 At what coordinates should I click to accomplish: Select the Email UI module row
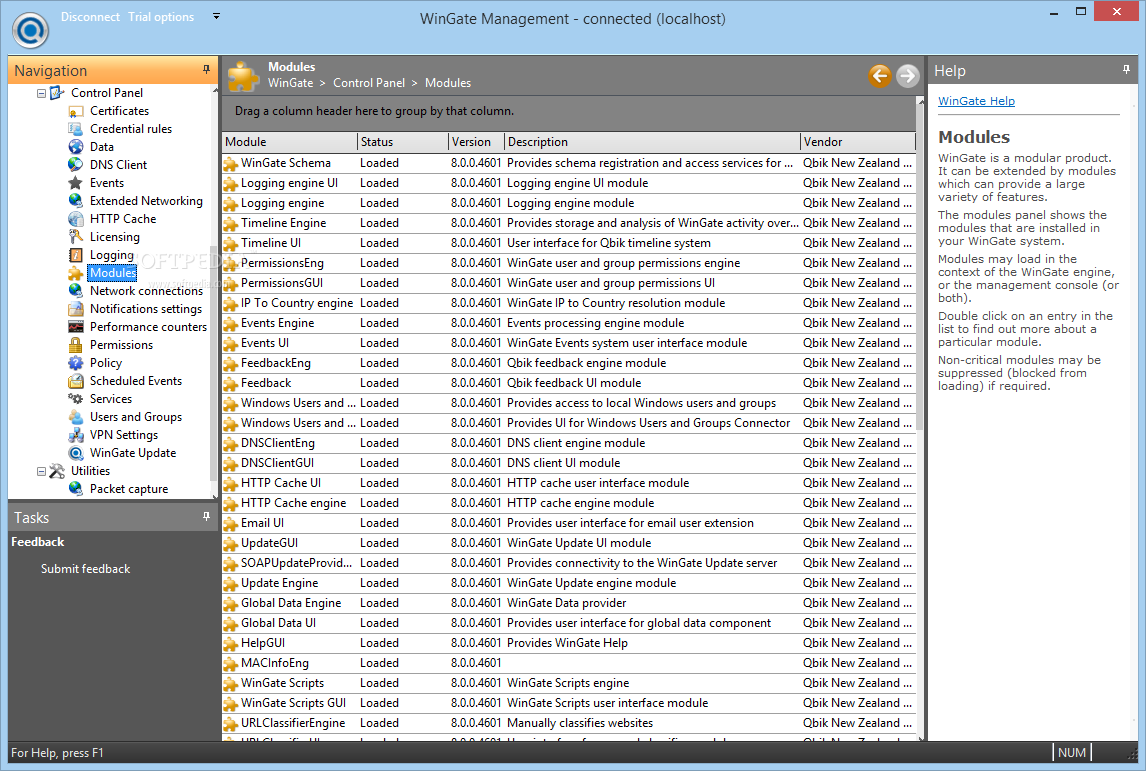[x=569, y=523]
